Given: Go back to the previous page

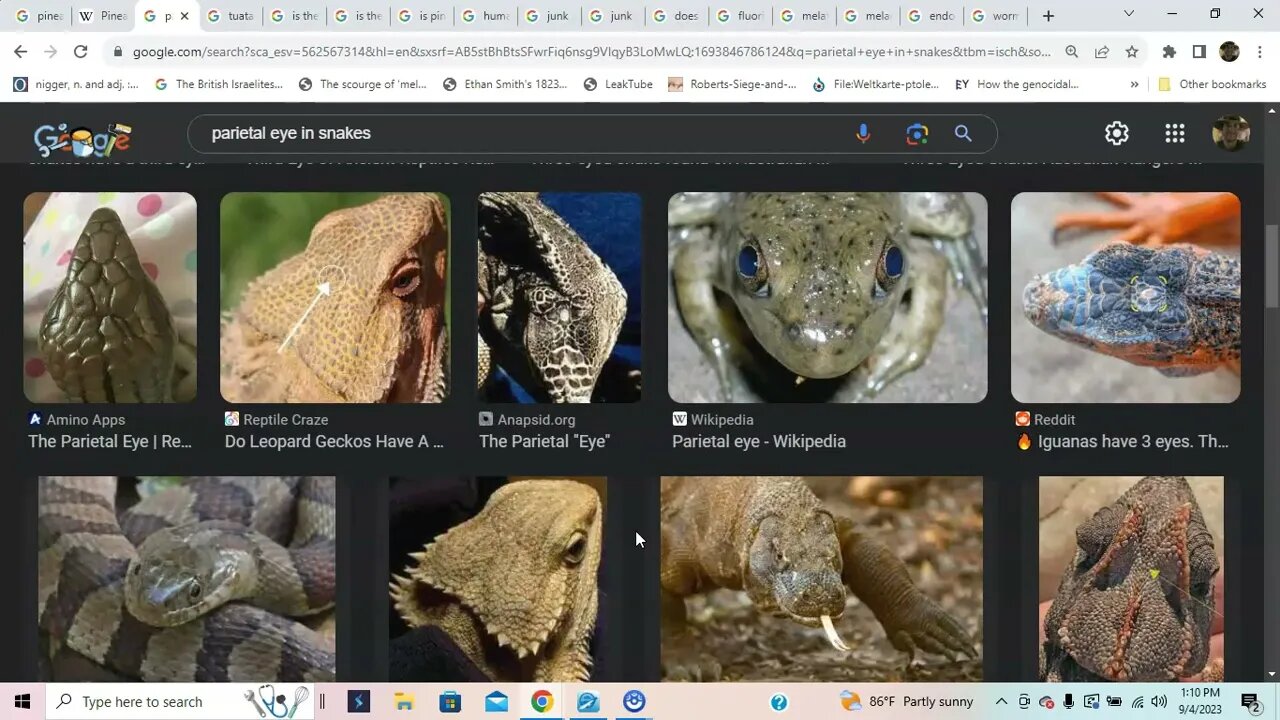Looking at the screenshot, I should click(21, 52).
